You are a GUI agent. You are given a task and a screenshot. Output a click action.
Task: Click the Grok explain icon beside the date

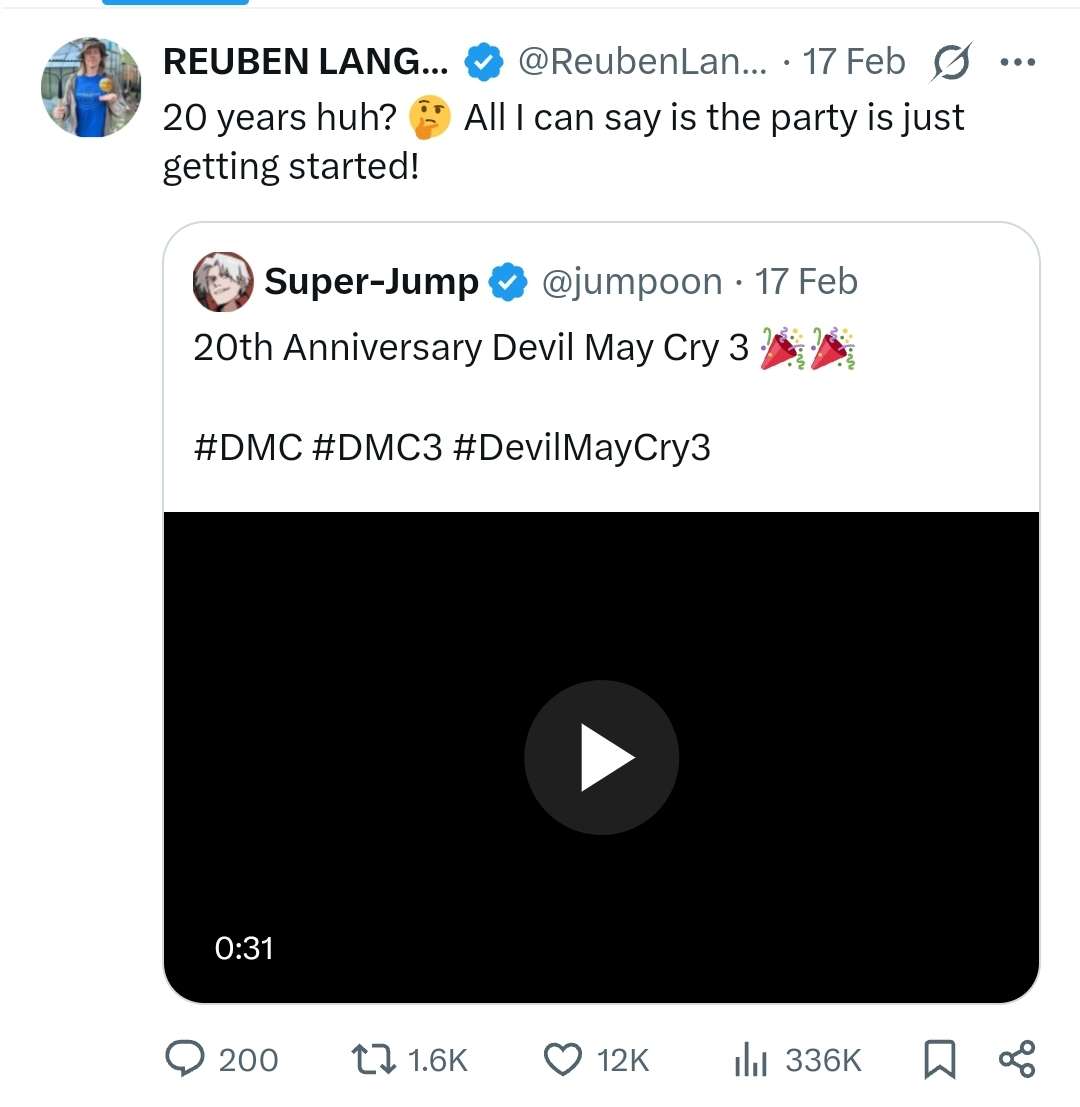click(x=952, y=61)
